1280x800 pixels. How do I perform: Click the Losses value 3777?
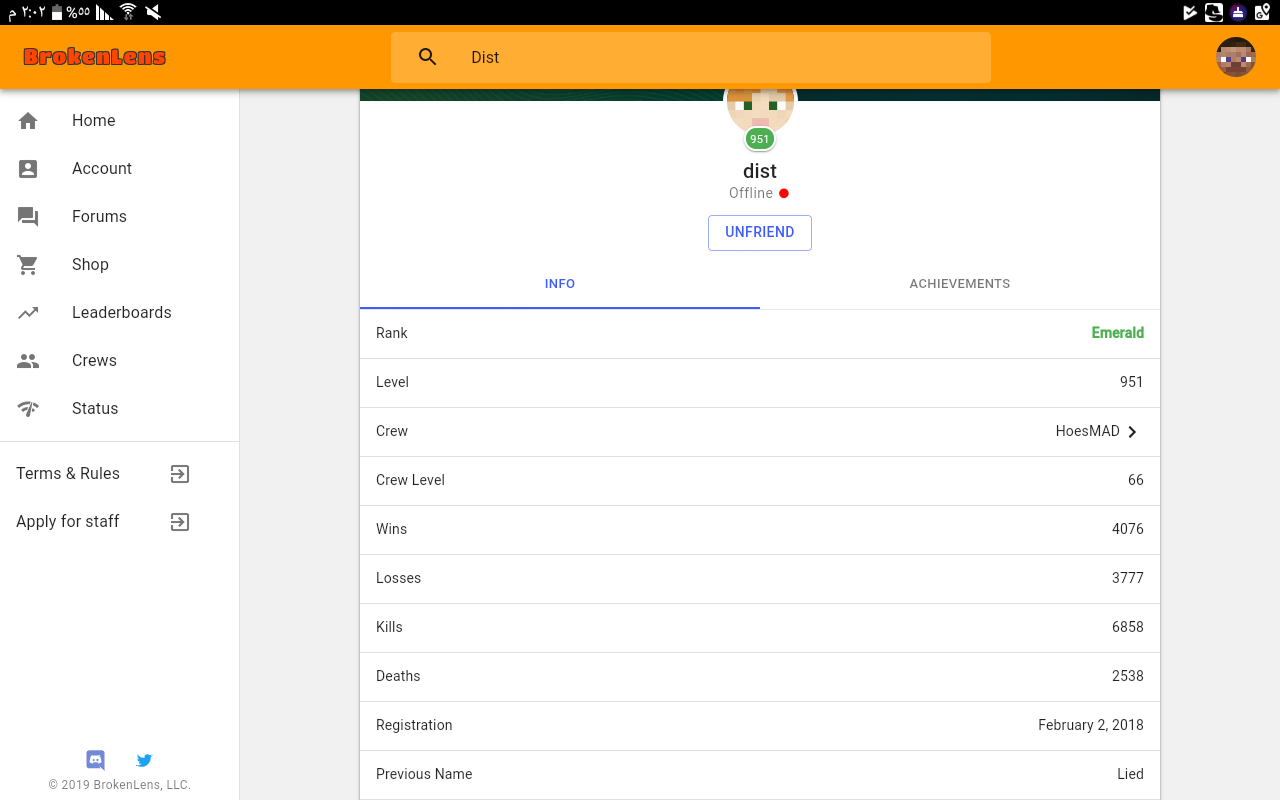point(1128,578)
